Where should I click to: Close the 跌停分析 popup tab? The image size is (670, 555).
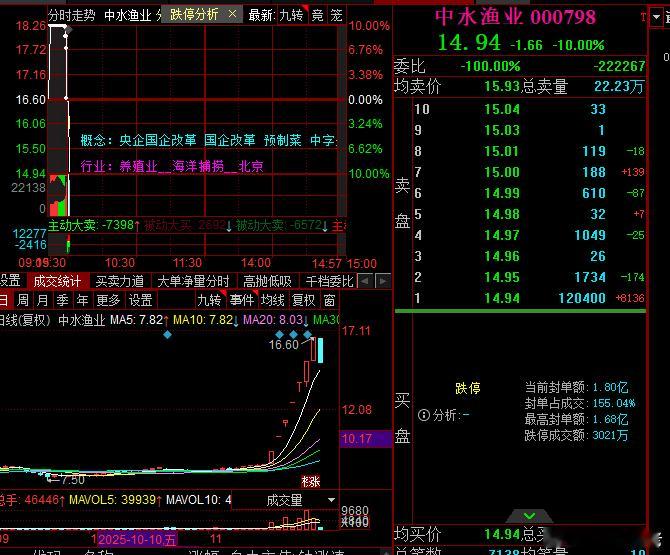(x=232, y=14)
